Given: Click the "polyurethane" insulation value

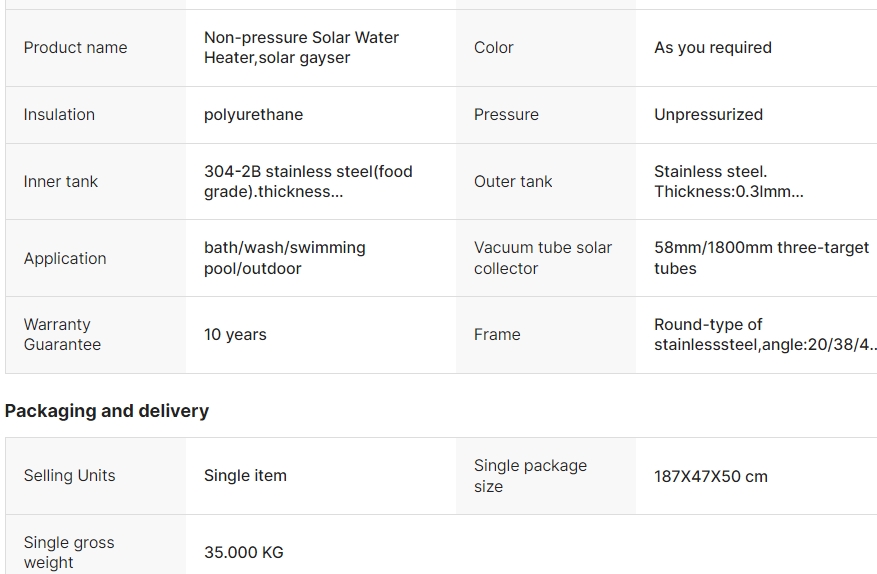Looking at the screenshot, I should click(x=253, y=115).
